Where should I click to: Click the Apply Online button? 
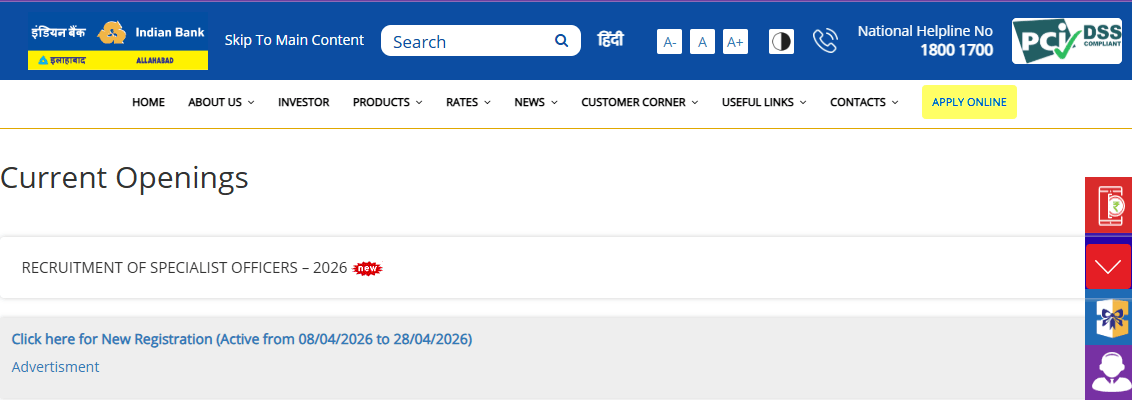(x=968, y=102)
